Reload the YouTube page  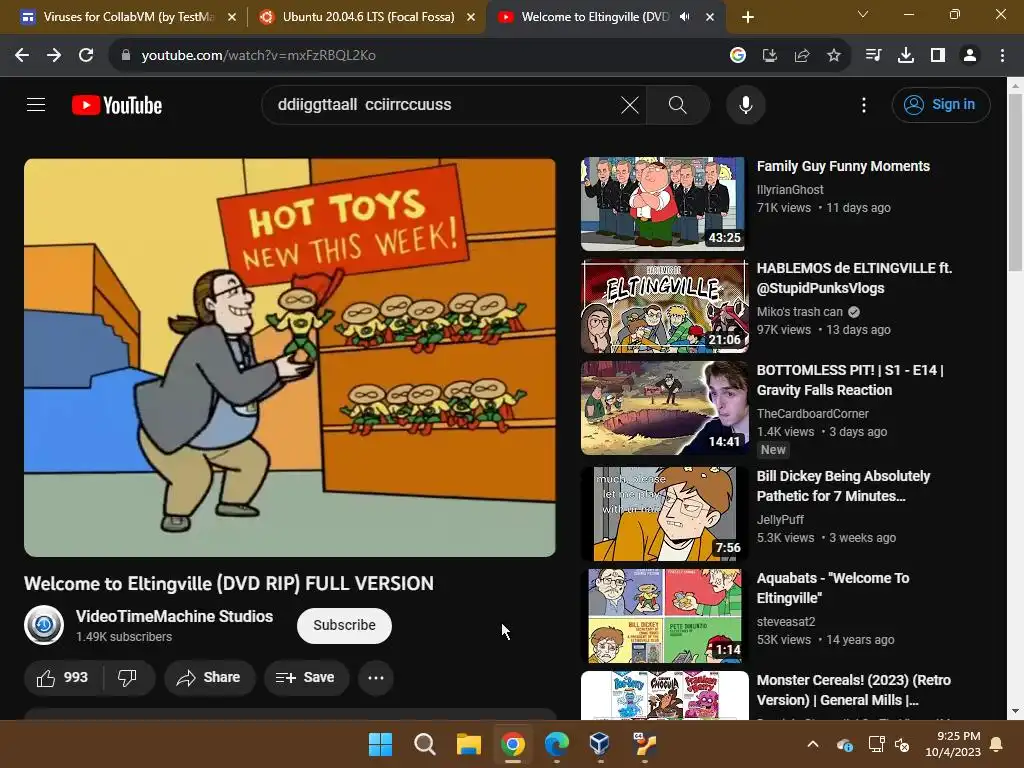point(86,56)
